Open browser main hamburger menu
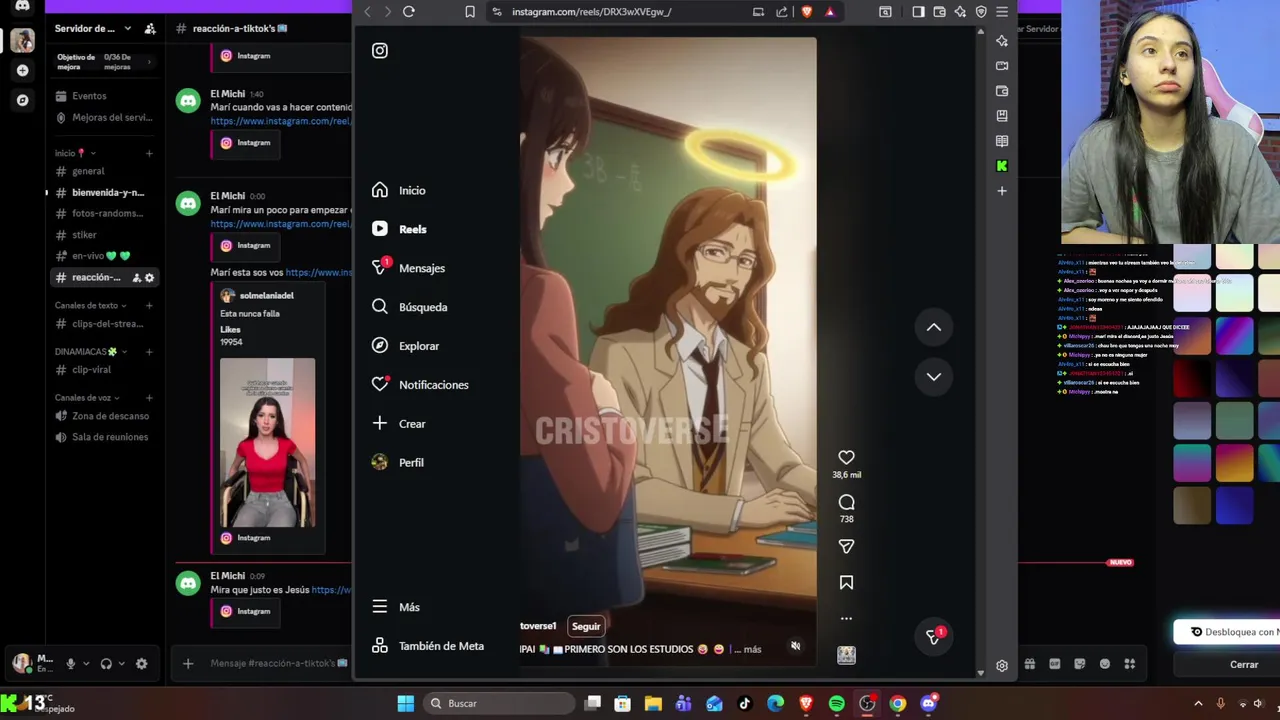Image resolution: width=1280 pixels, height=720 pixels. (1002, 12)
